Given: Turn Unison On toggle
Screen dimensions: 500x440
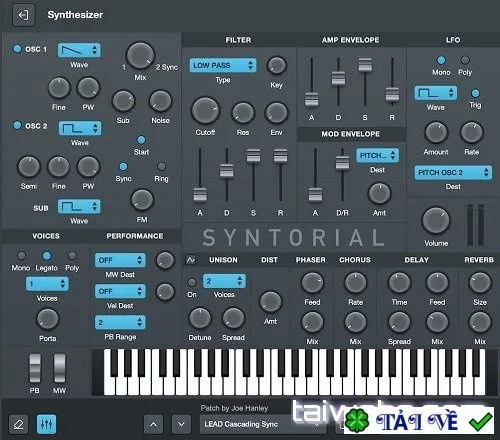Looking at the screenshot, I should pyautogui.click(x=192, y=283).
